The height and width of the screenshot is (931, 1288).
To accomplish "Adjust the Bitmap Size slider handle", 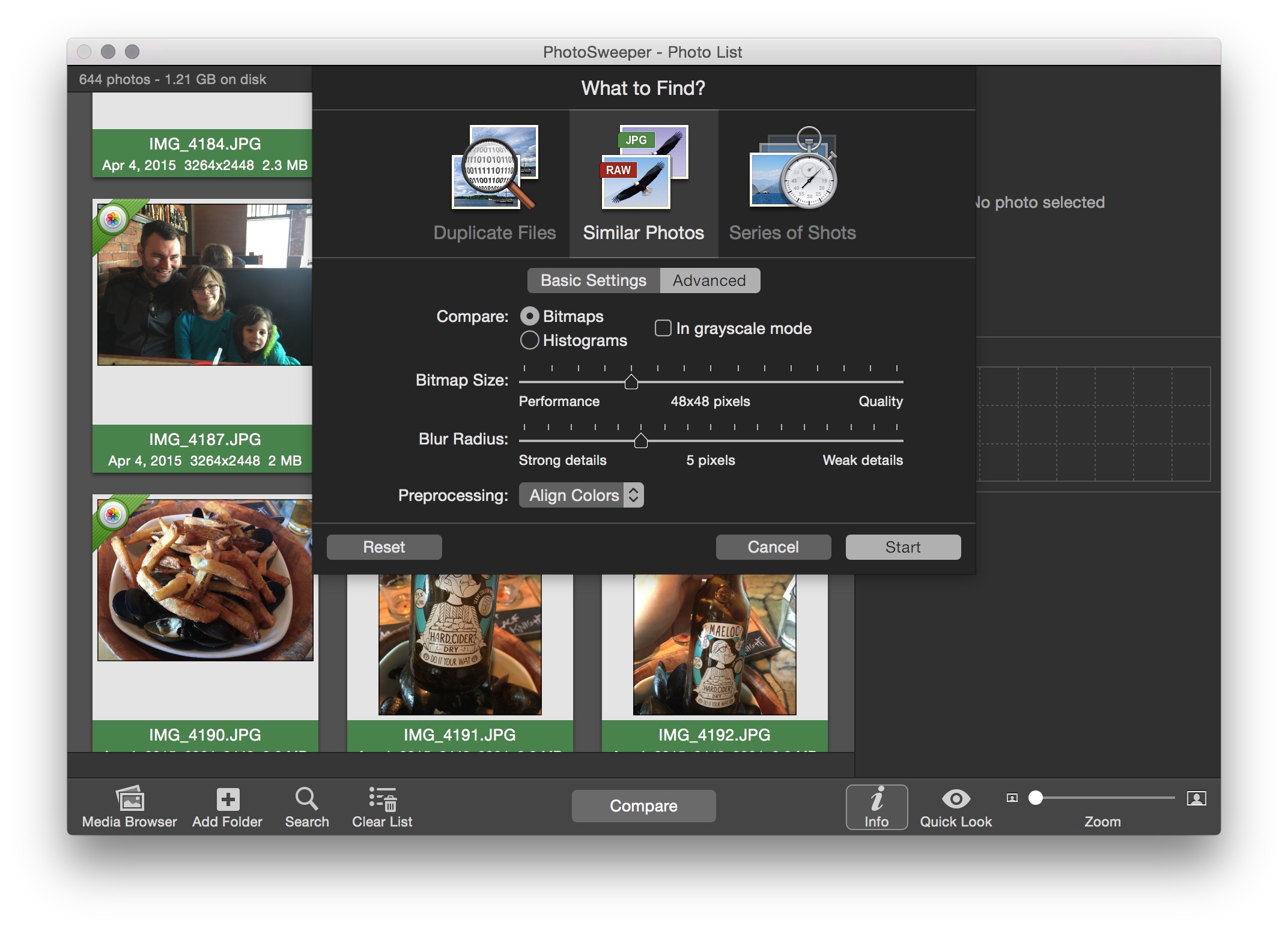I will click(631, 381).
